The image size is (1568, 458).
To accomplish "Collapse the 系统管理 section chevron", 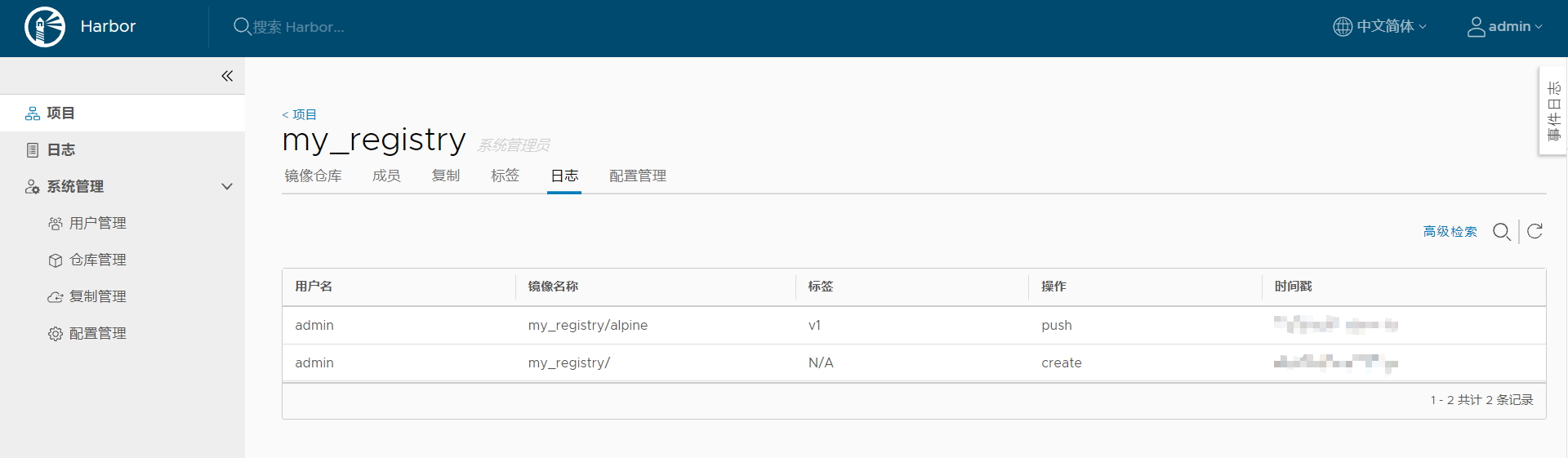I will click(x=227, y=187).
